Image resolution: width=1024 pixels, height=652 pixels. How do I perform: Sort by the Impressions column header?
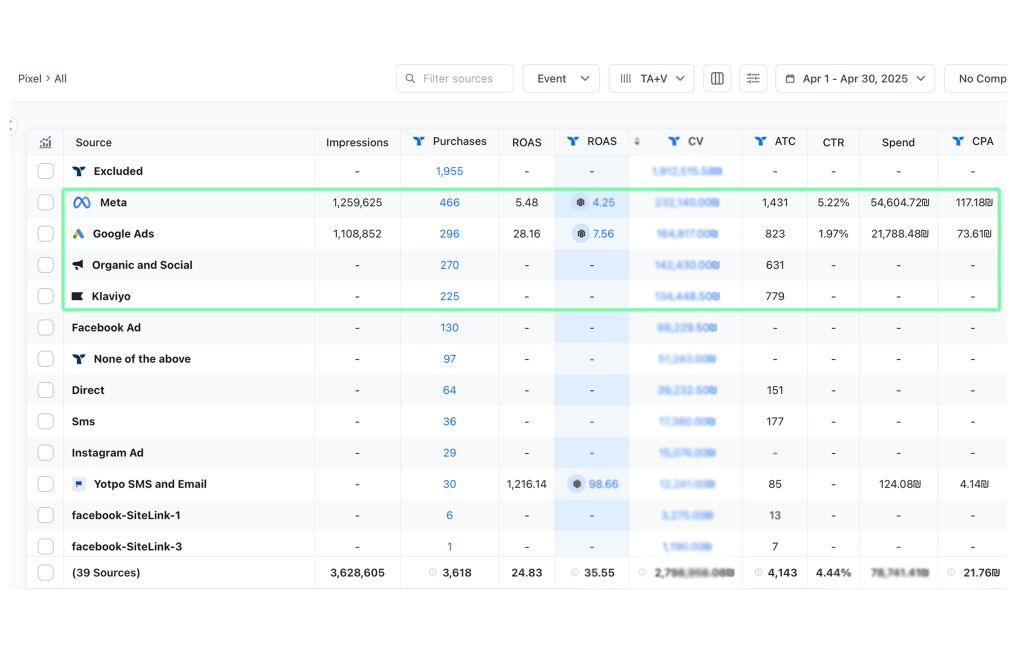pyautogui.click(x=357, y=142)
